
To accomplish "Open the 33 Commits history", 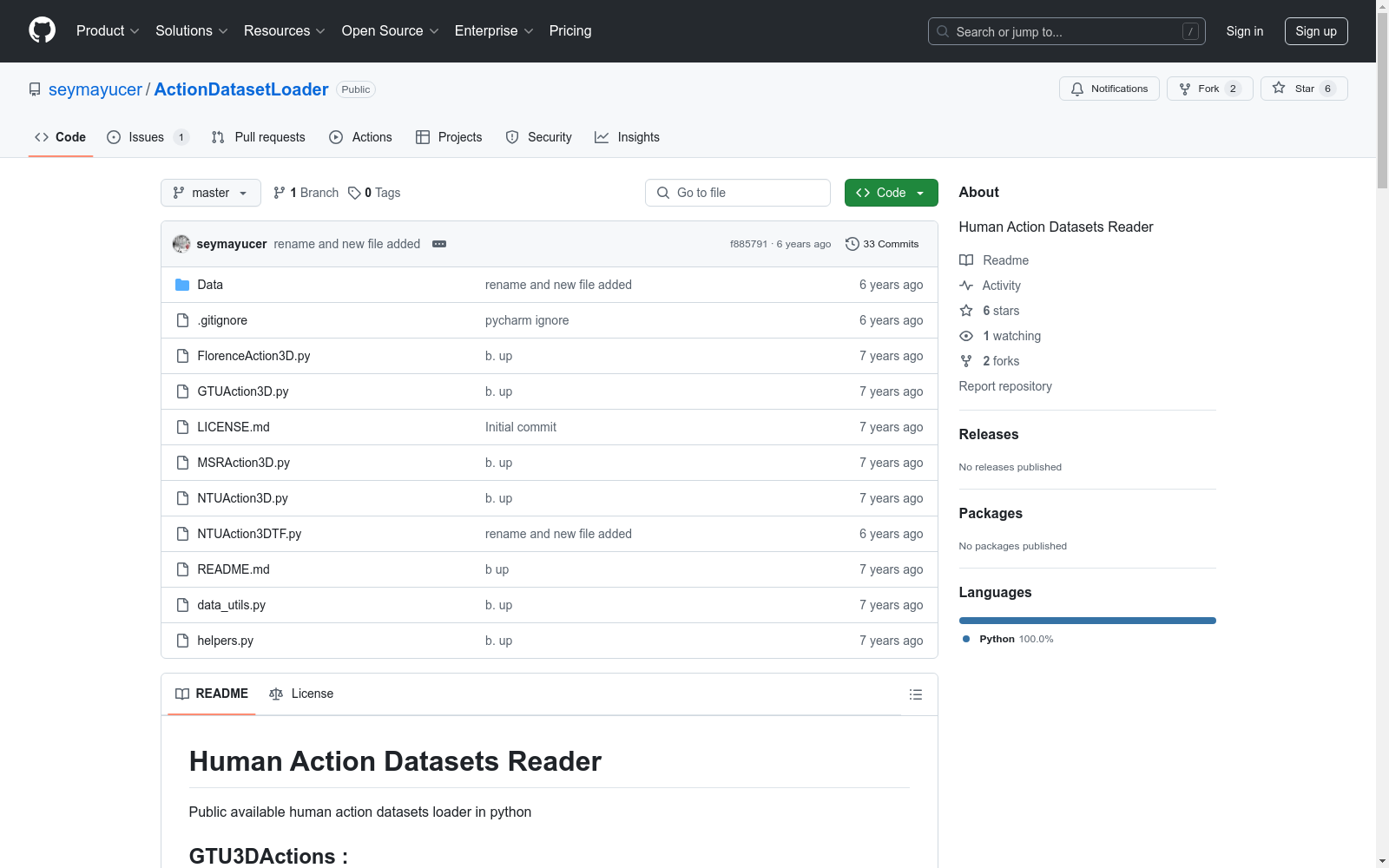I will click(882, 244).
